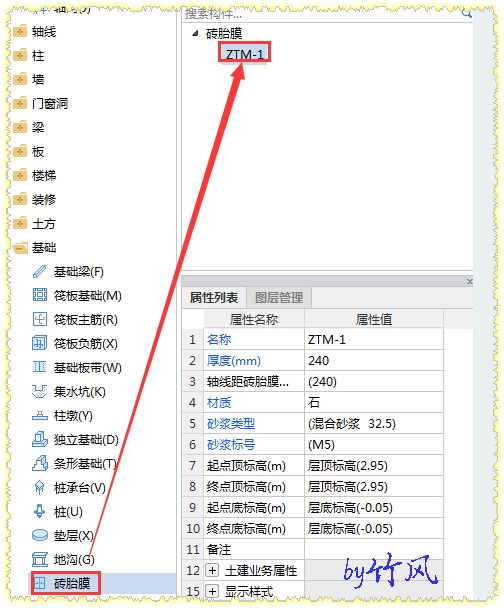Select the 独立基础(D) isolated footing icon
This screenshot has height=608, width=504.
pos(39,439)
